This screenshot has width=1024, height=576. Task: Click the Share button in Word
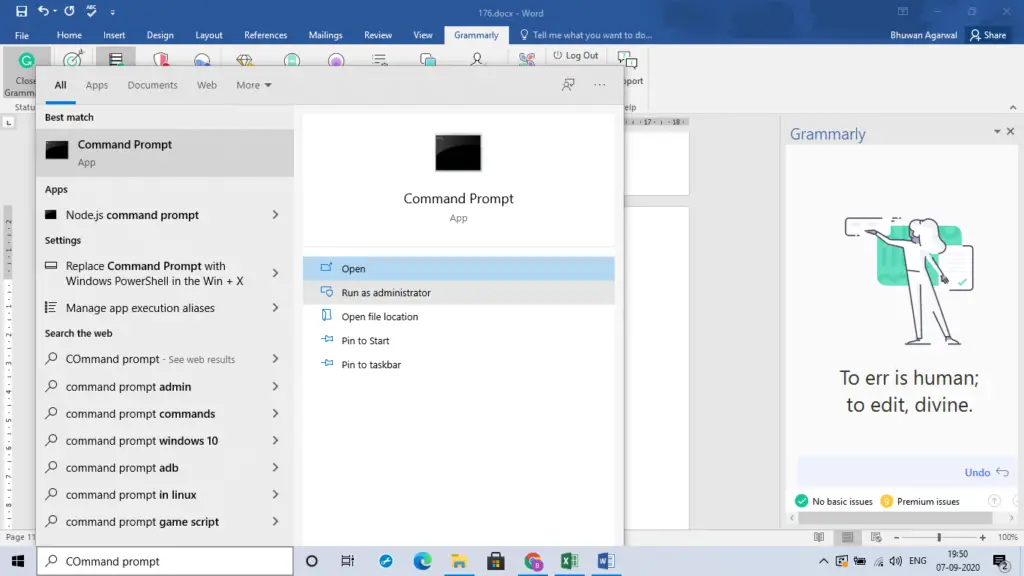tap(988, 35)
